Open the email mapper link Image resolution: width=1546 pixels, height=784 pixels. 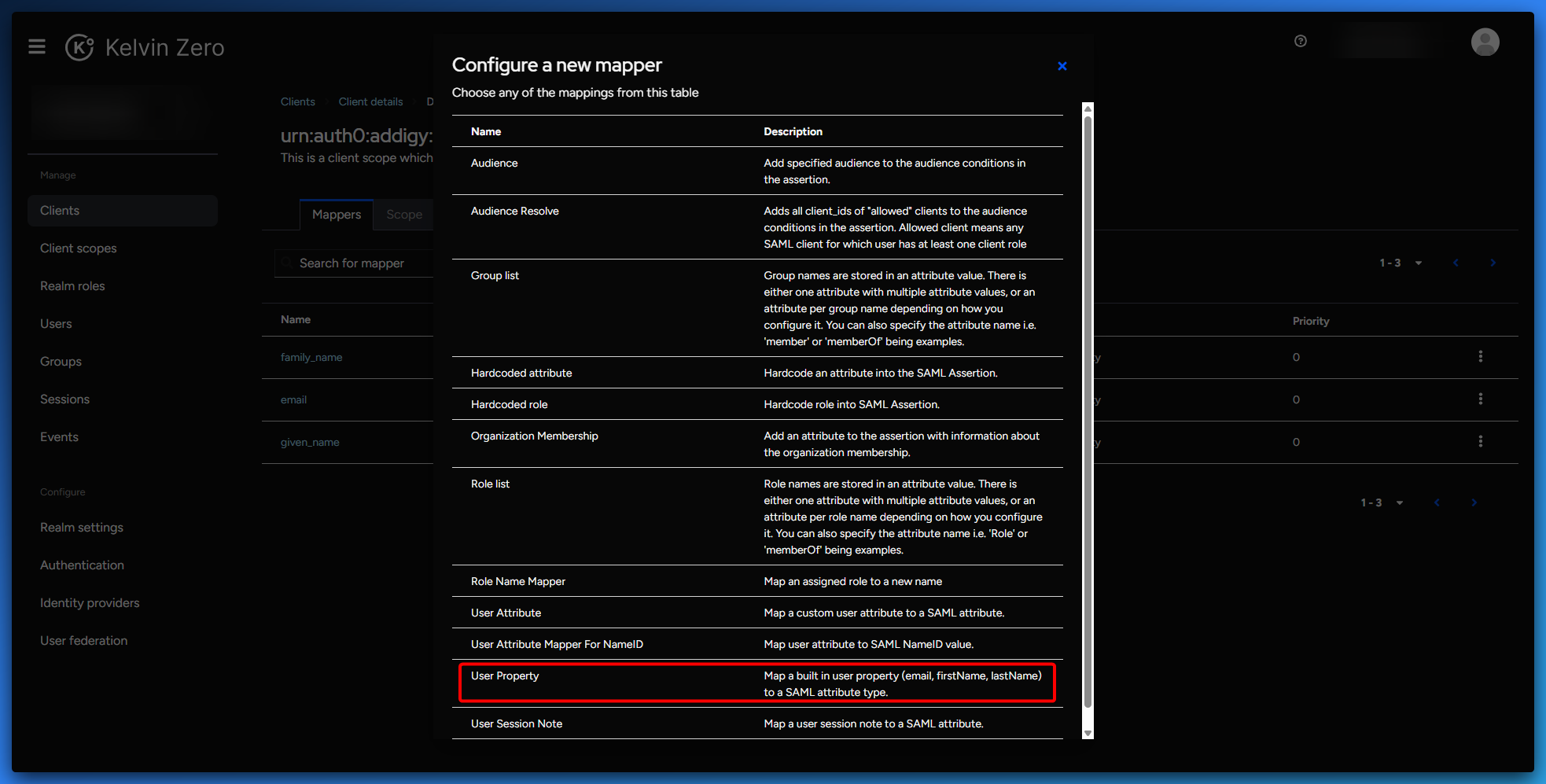(293, 399)
